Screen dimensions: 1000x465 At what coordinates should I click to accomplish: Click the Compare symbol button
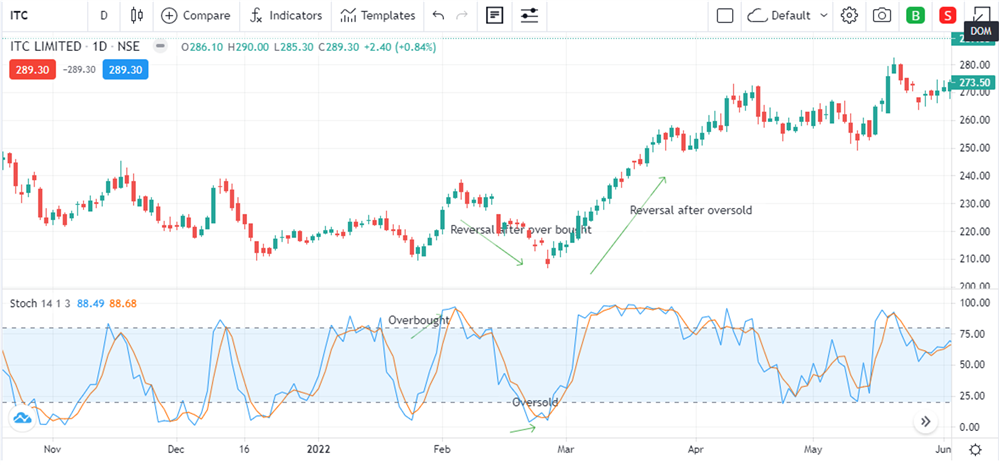tap(196, 15)
